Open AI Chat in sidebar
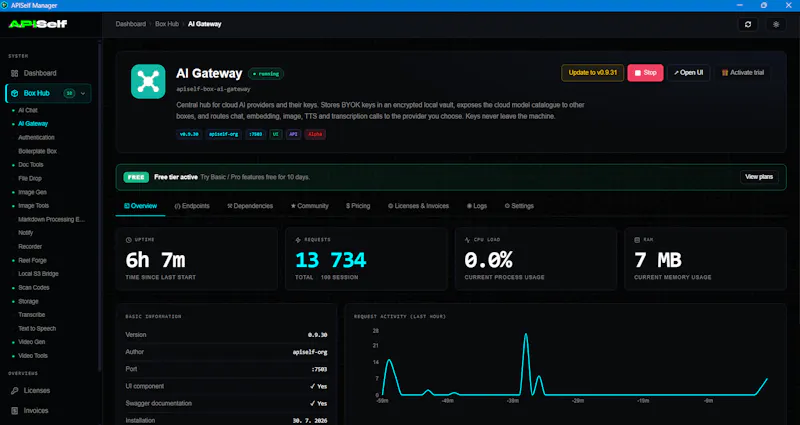 [28, 110]
